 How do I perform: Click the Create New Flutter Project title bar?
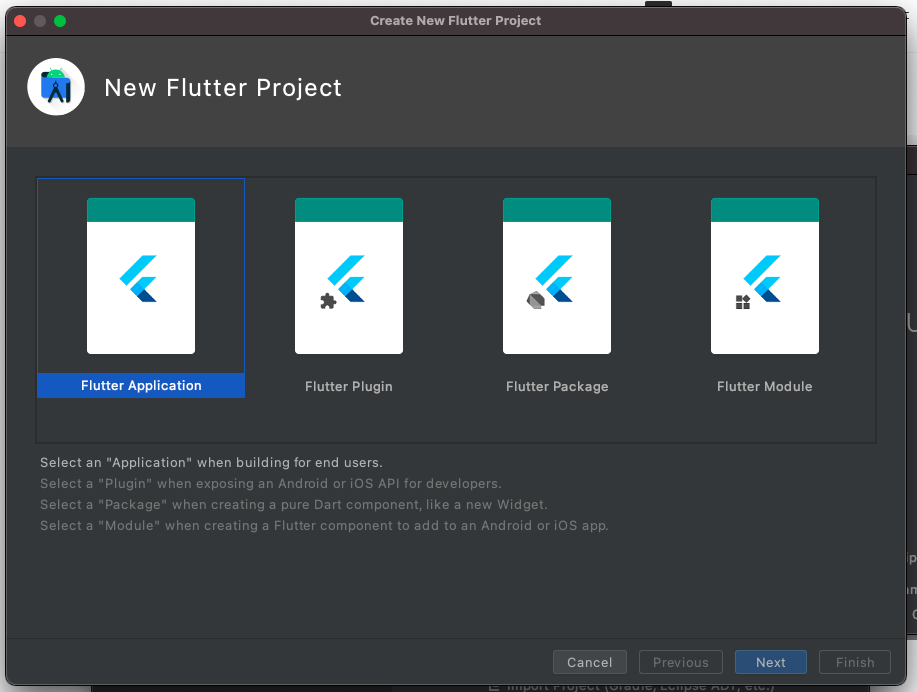pyautogui.click(x=456, y=21)
